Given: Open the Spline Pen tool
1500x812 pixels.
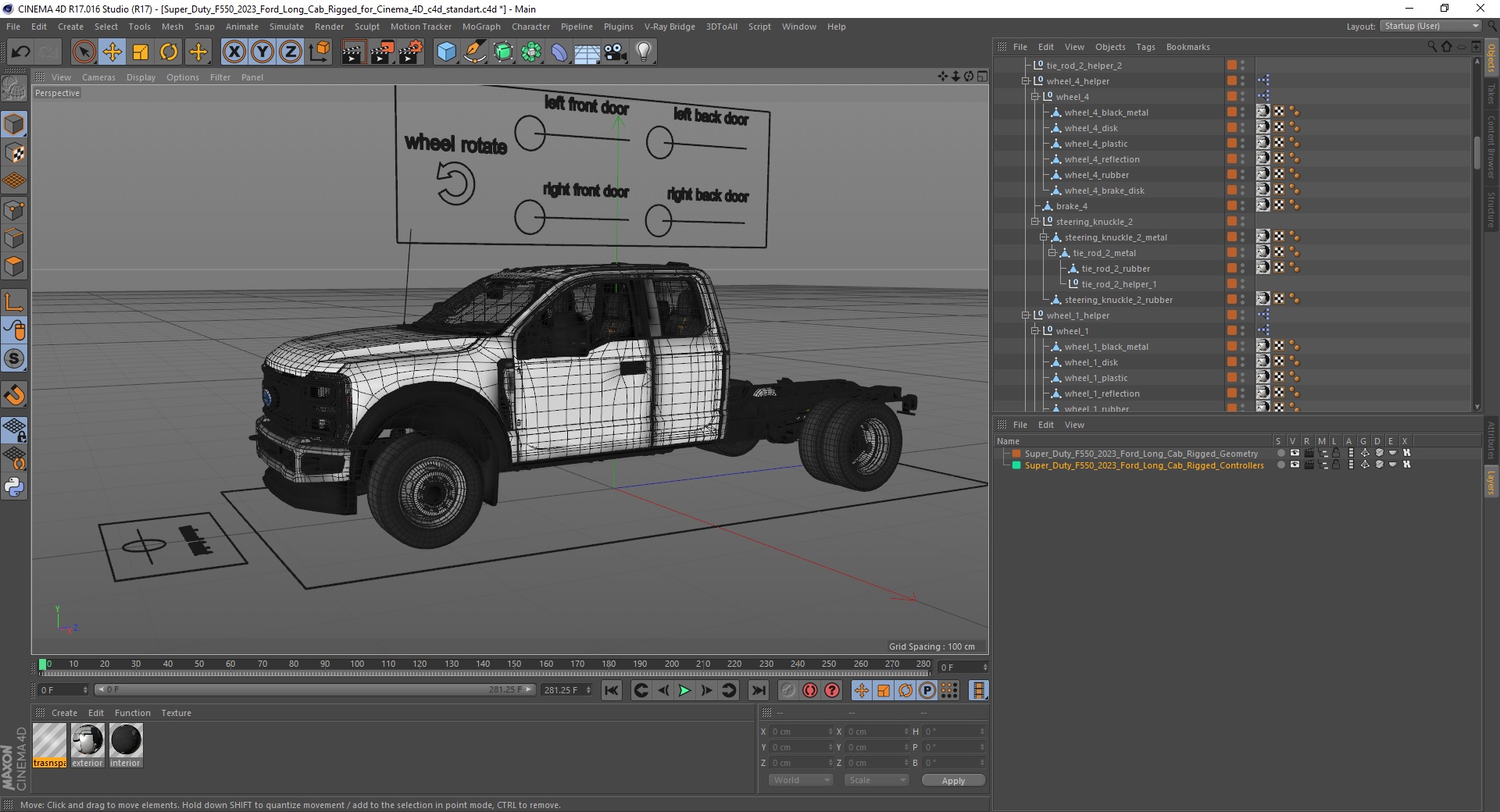Looking at the screenshot, I should click(x=474, y=52).
